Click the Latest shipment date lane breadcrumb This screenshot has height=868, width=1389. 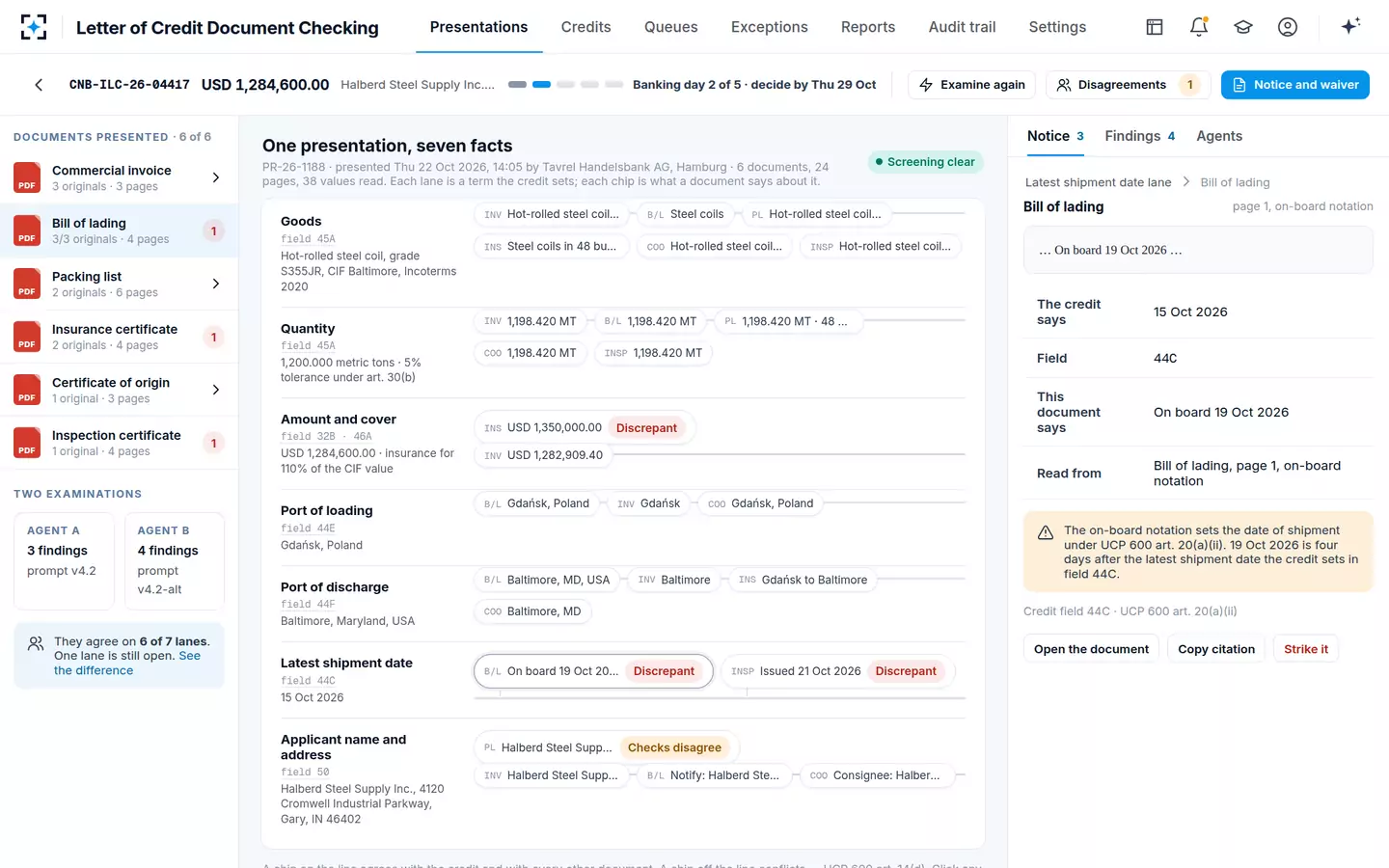(1098, 182)
